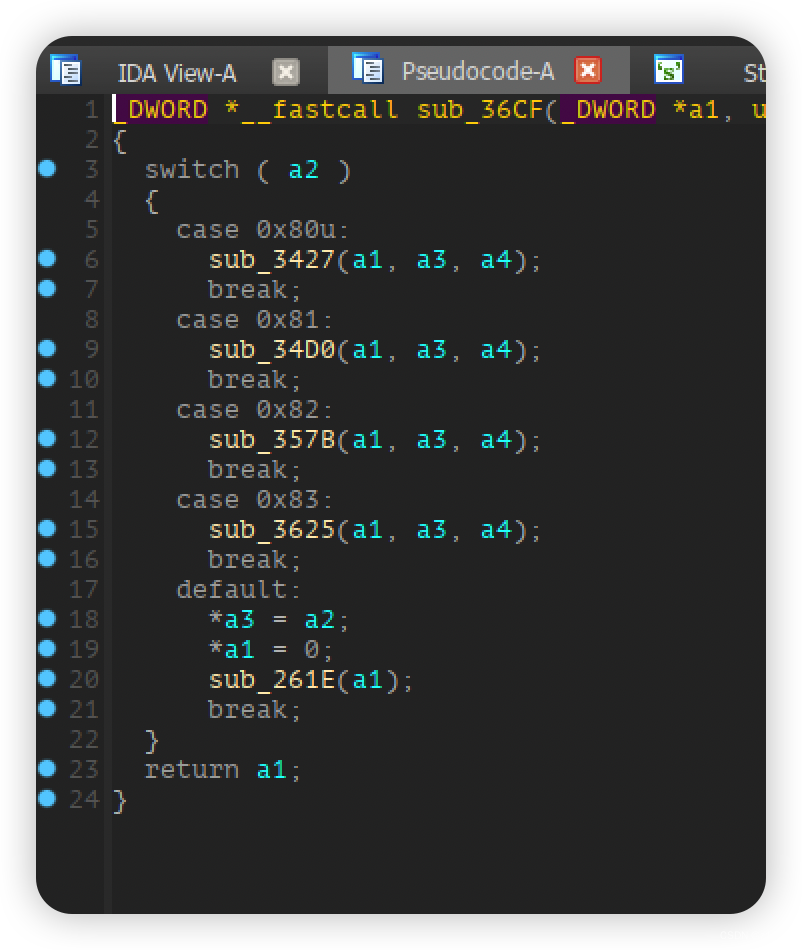Toggle breakpoint dot on line 23

(x=47, y=768)
